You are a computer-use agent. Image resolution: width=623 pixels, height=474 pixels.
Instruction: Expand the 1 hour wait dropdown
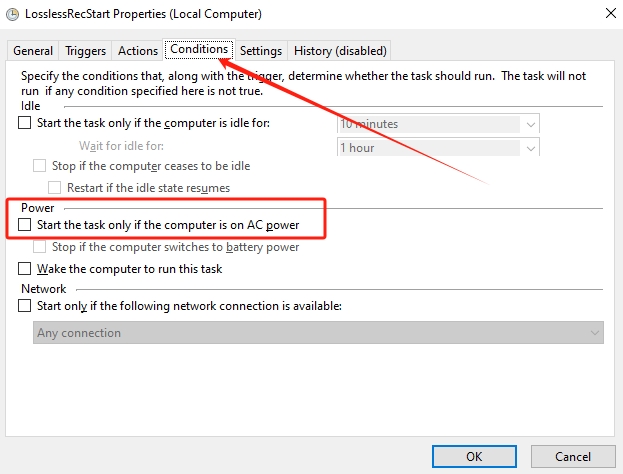point(438,147)
